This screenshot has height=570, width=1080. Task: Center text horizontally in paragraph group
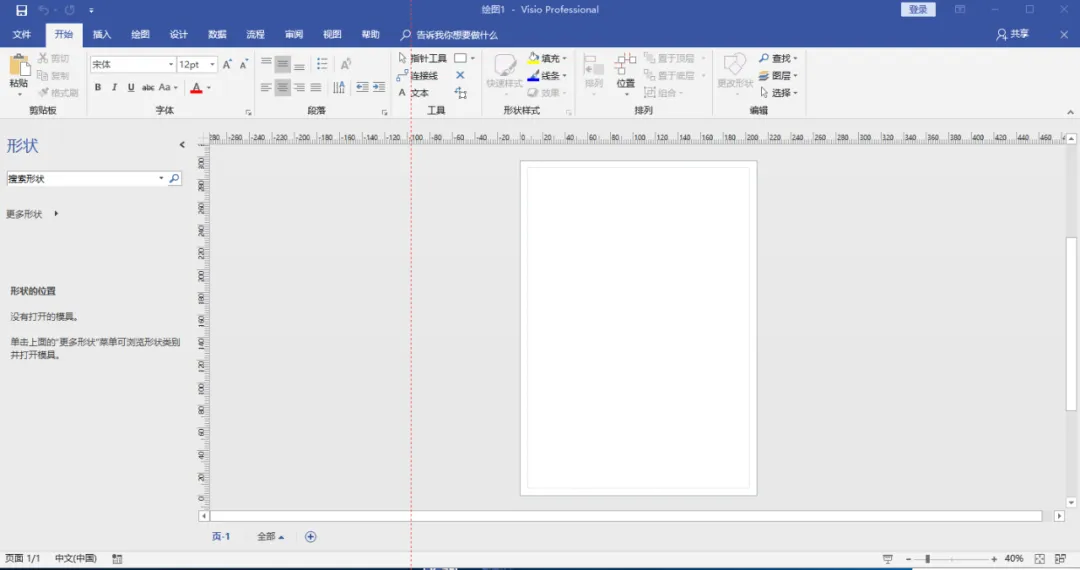(282, 87)
